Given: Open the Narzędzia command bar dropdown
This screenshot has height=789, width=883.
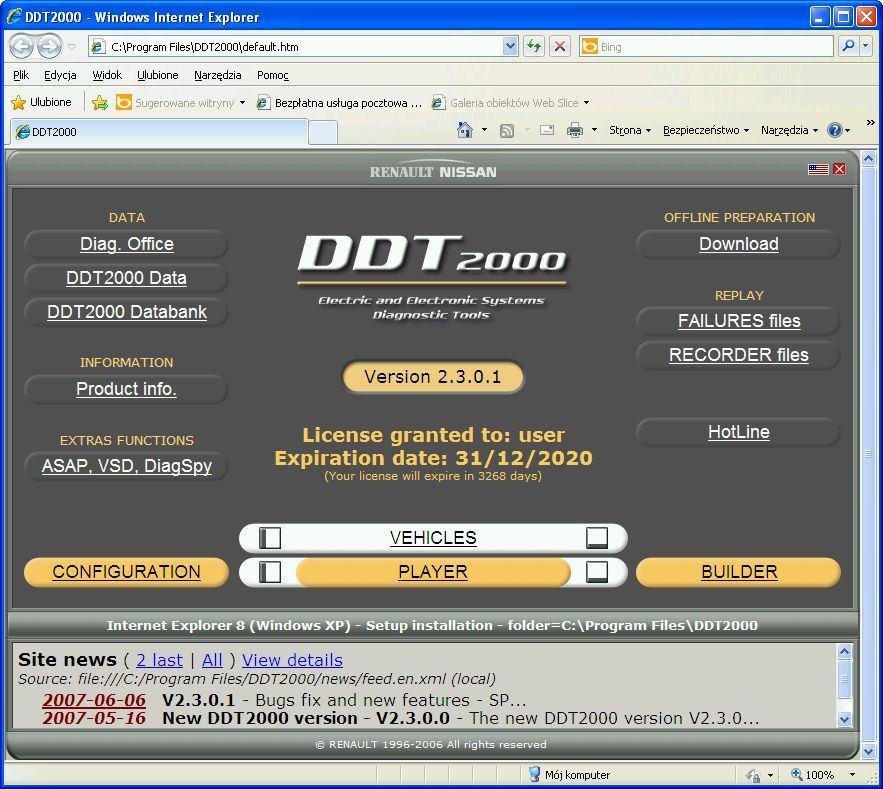Looking at the screenshot, I should 789,130.
